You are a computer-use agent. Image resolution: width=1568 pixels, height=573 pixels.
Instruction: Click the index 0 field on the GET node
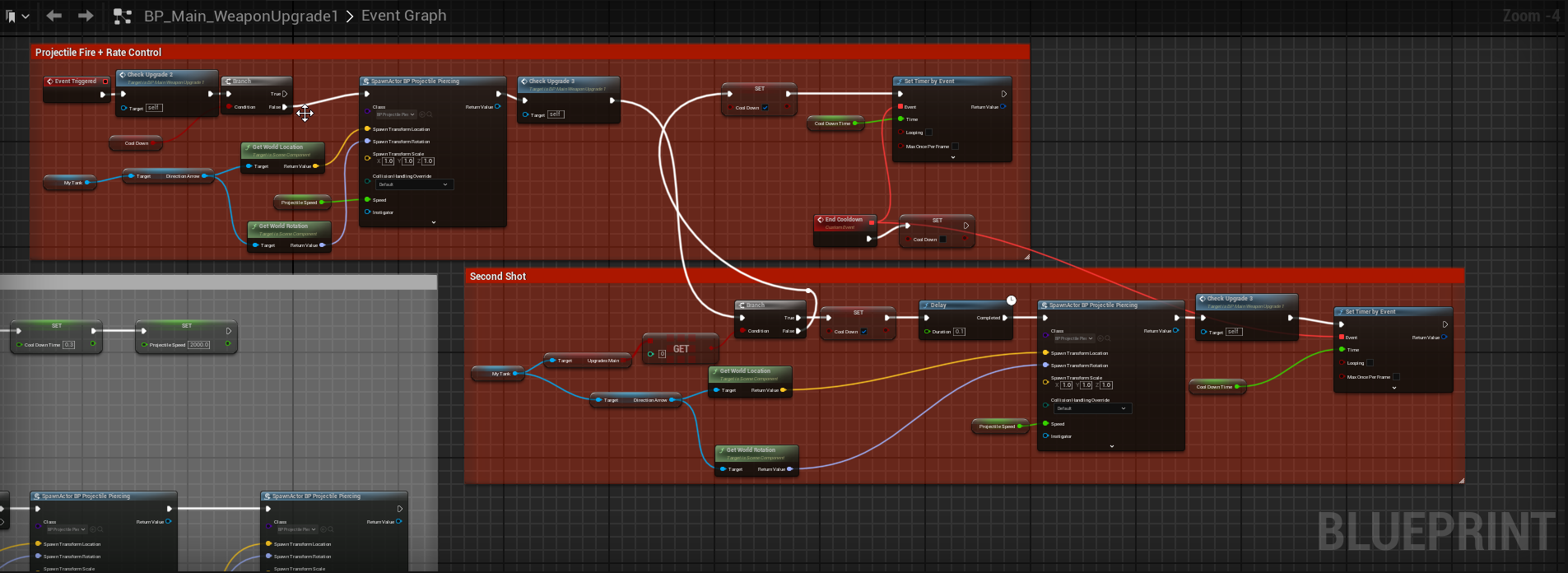point(662,354)
